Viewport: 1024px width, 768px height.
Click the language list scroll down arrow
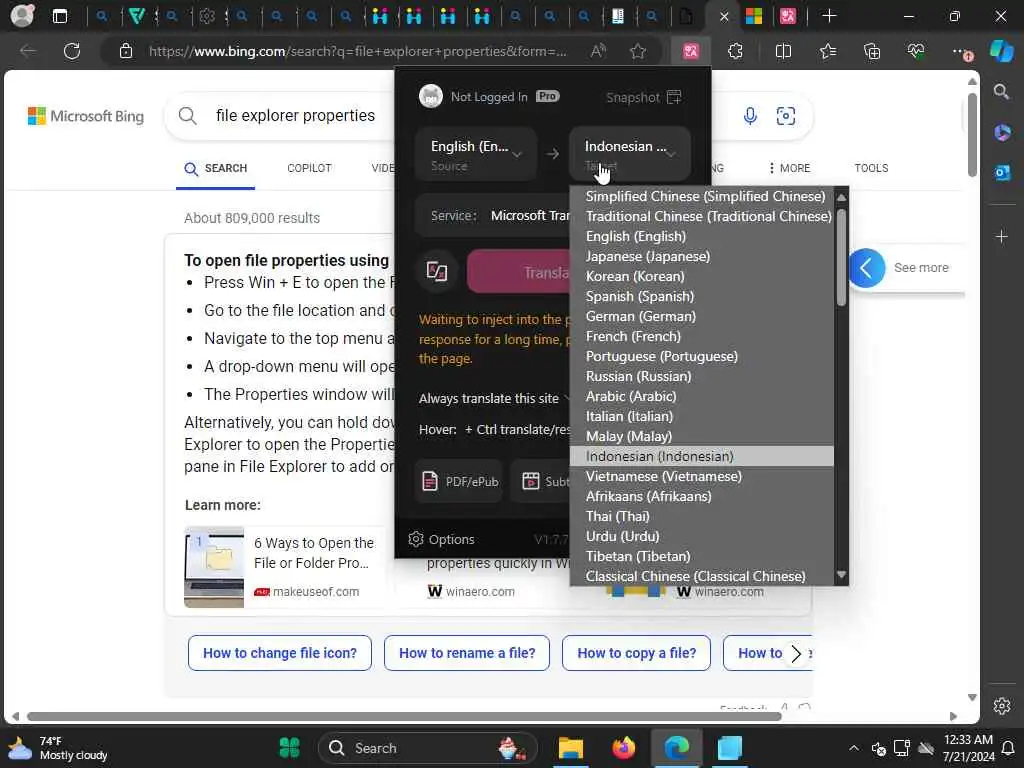841,575
